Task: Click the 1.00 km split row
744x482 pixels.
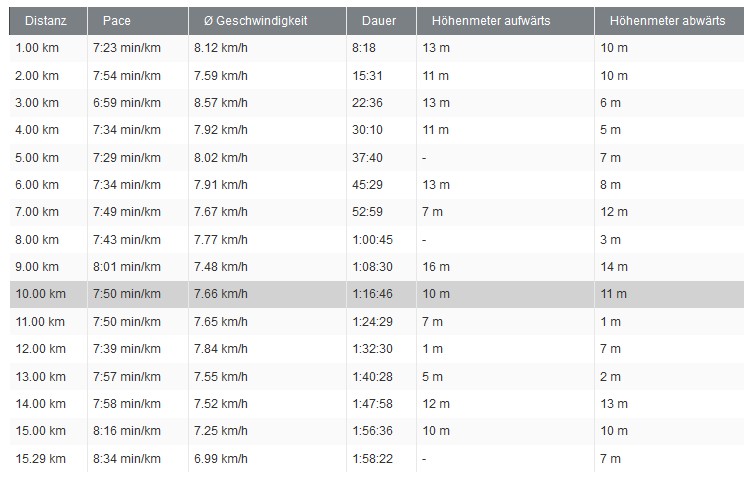Action: coord(372,48)
